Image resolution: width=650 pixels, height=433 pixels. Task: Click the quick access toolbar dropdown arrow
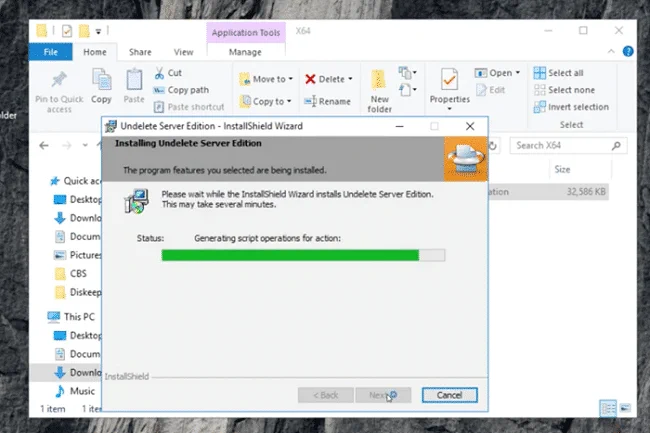98,31
